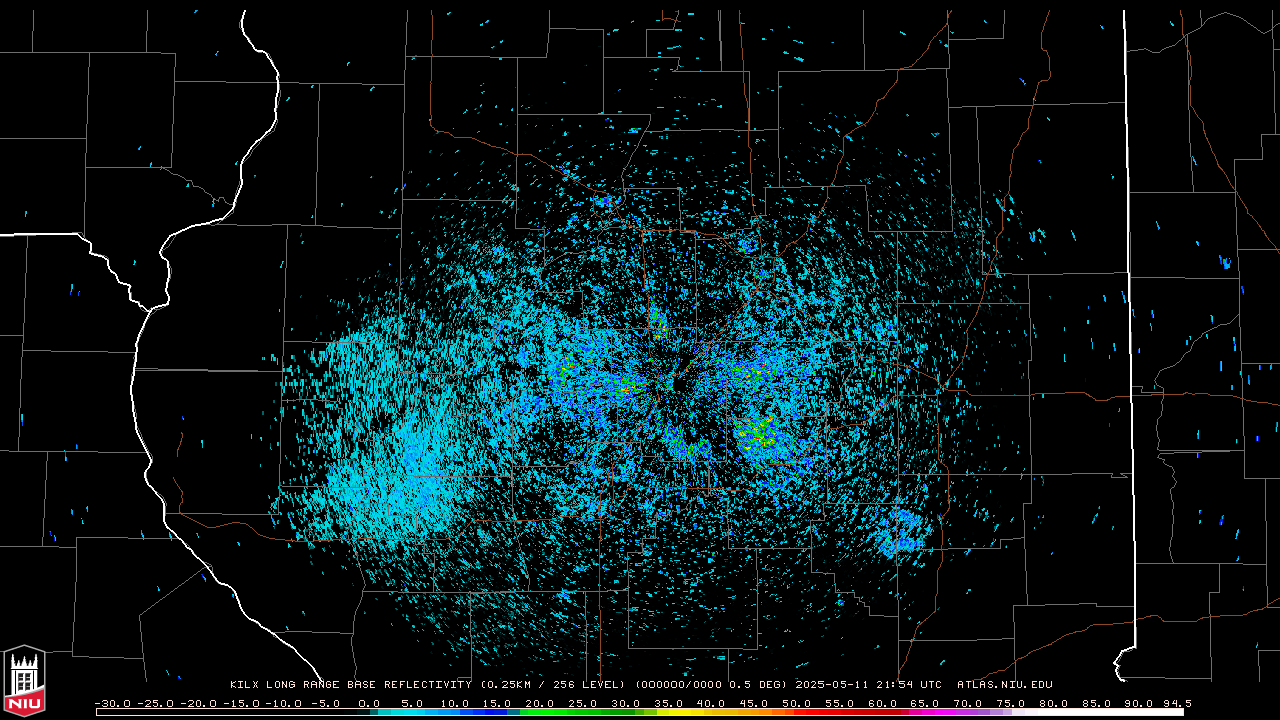Click the 85.0 scale label
This screenshot has height=720, width=1280.
pyautogui.click(x=1097, y=703)
